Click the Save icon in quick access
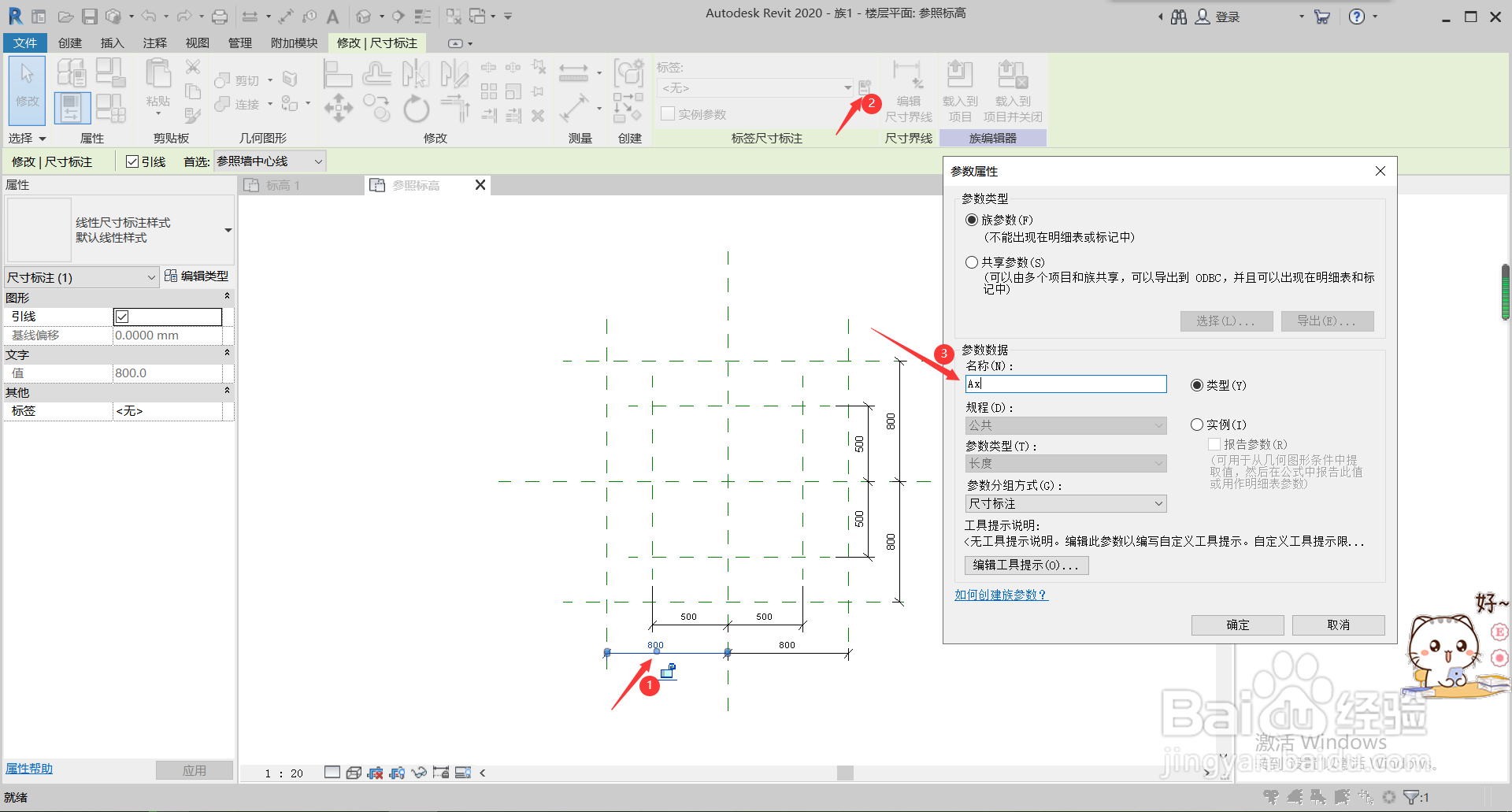1512x812 pixels. (90, 16)
